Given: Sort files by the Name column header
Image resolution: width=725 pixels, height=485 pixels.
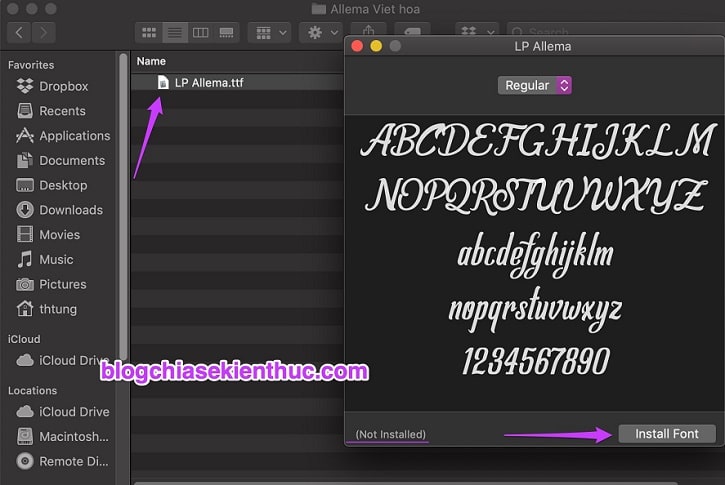Looking at the screenshot, I should (151, 61).
